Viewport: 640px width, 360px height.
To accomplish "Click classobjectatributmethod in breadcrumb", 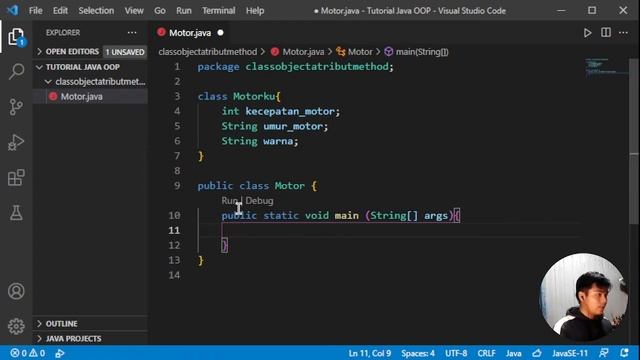I will tap(208, 52).
